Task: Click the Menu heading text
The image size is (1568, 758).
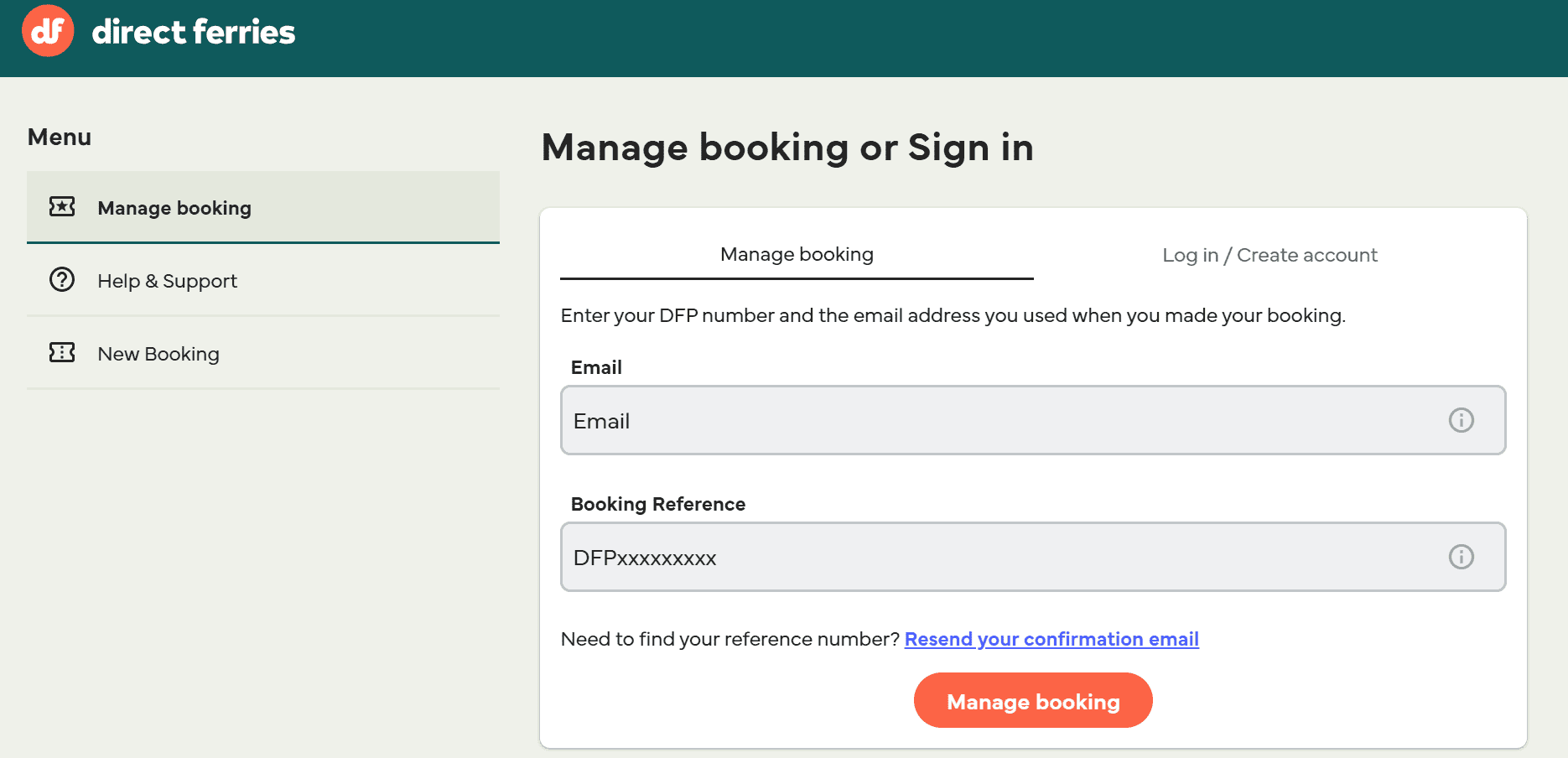Action: pyautogui.click(x=60, y=137)
